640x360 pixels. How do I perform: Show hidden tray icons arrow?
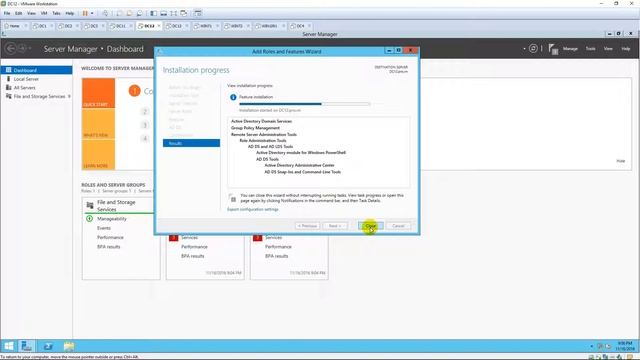click(591, 346)
